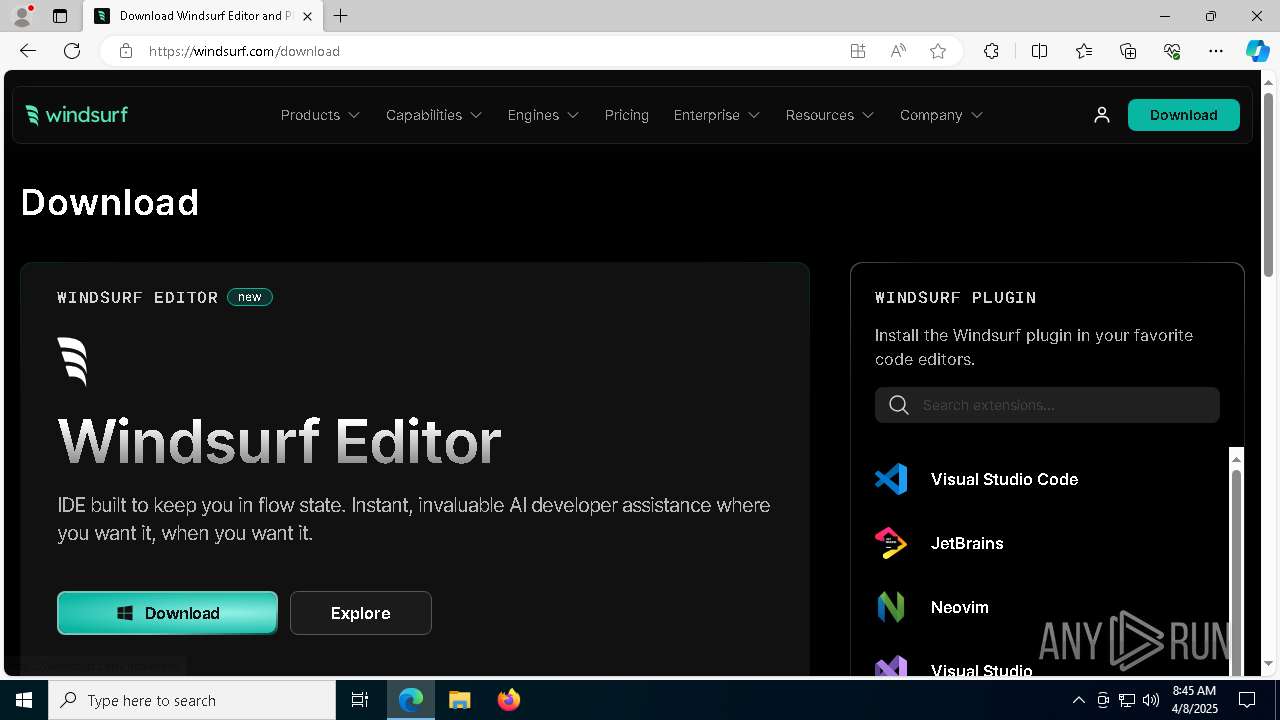Click the network icon in system tray
1280x720 pixels.
pyautogui.click(x=1126, y=700)
